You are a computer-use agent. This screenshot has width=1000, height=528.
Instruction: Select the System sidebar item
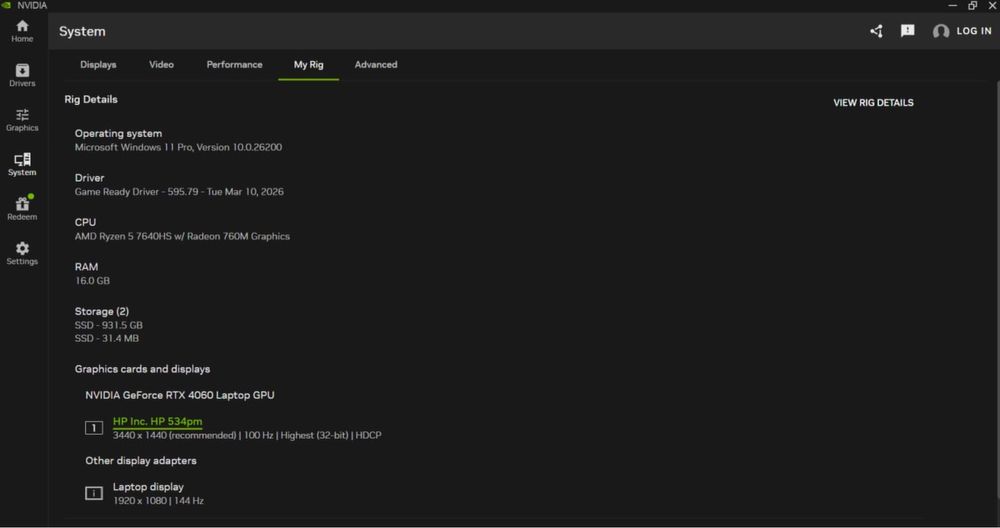click(x=22, y=165)
